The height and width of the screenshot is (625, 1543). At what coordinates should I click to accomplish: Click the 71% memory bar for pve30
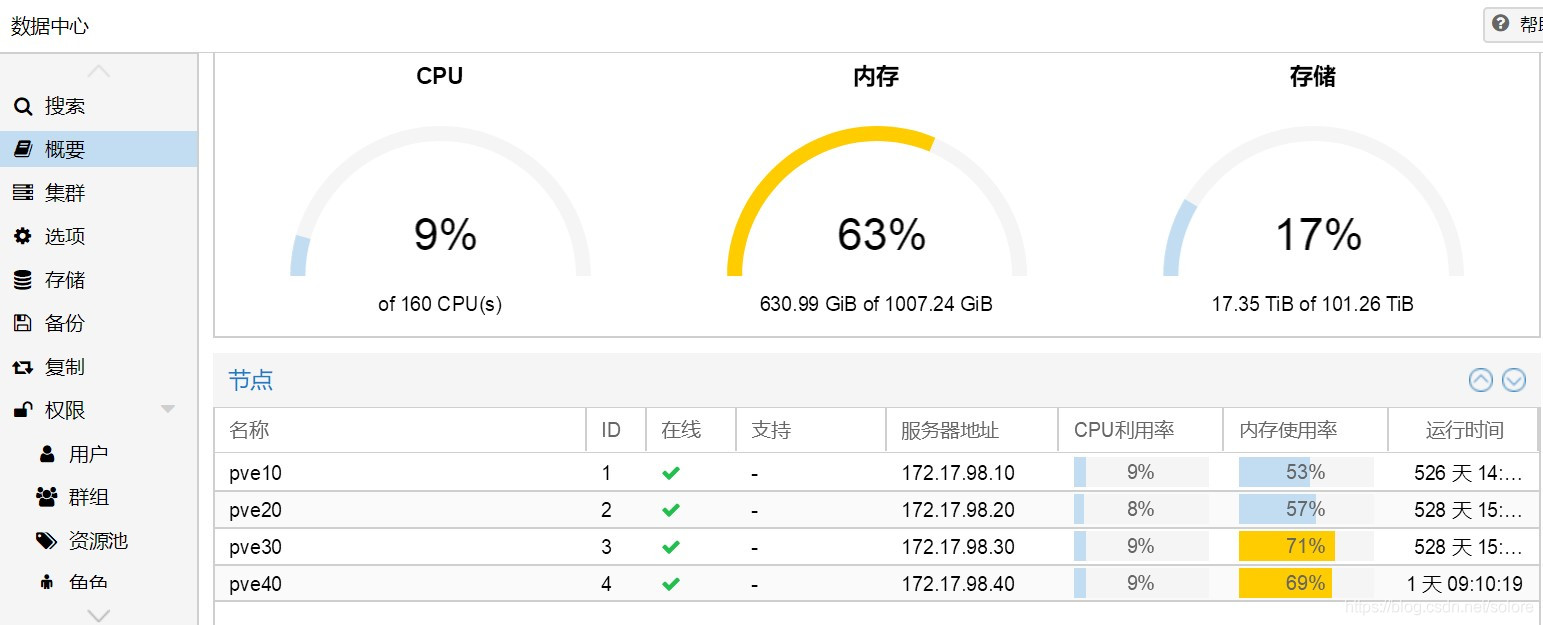[1306, 546]
